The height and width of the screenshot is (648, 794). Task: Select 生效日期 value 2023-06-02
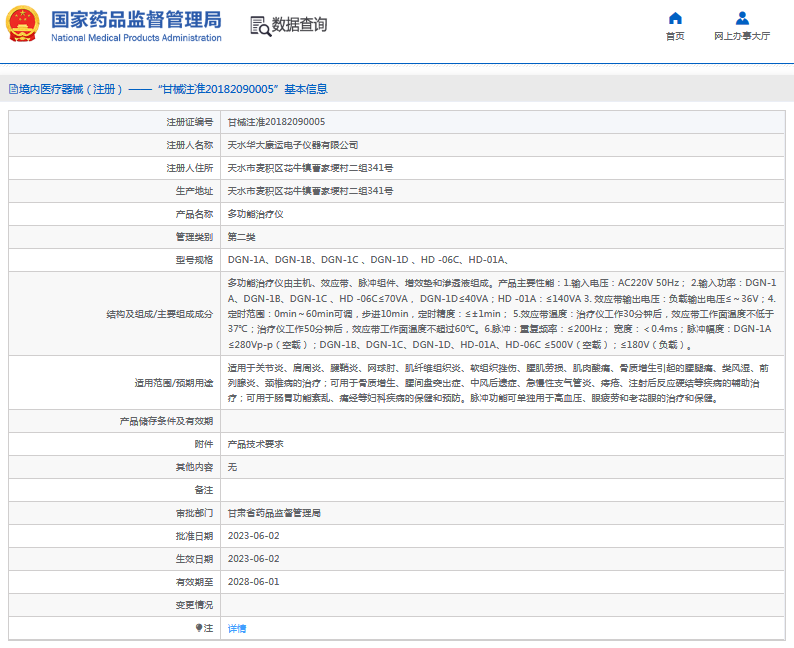coord(254,559)
